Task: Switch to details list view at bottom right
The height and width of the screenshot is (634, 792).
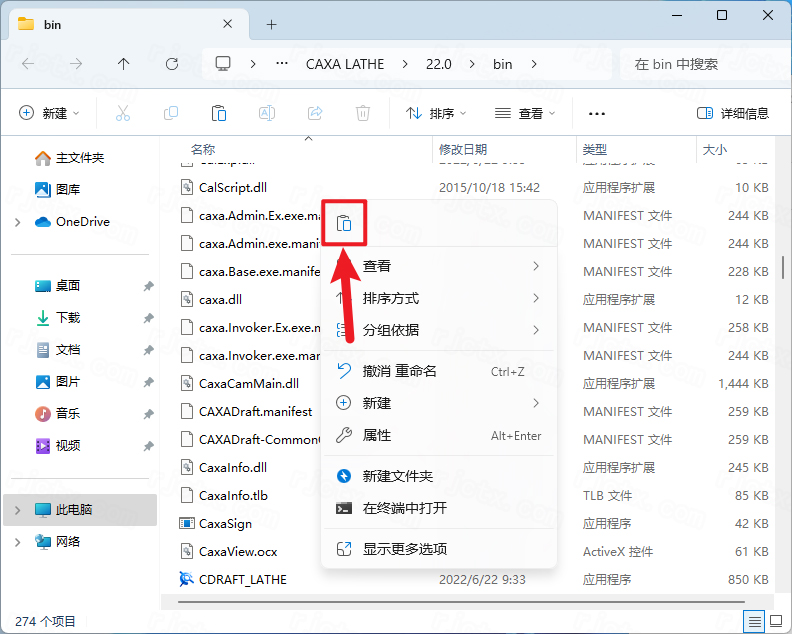Action: click(x=753, y=621)
